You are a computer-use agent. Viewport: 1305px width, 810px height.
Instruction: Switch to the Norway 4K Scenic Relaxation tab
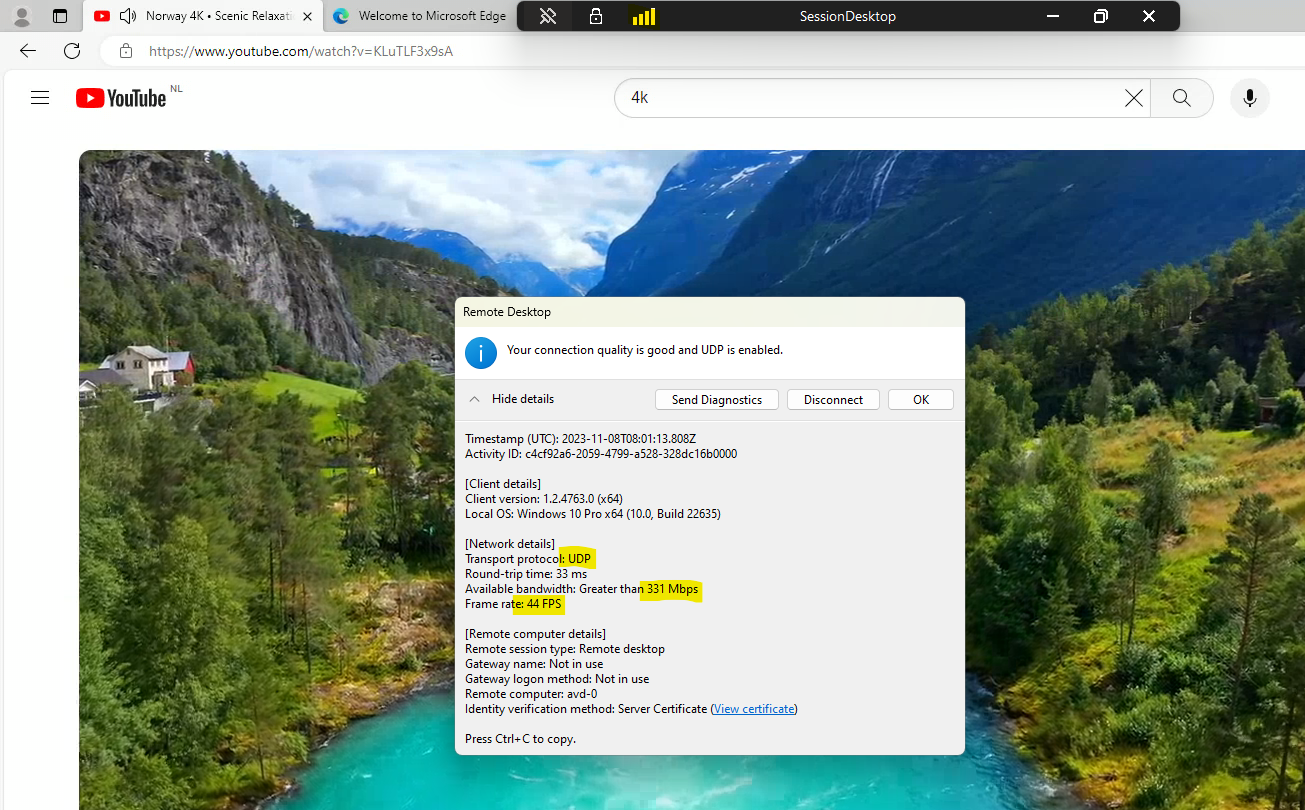(203, 16)
